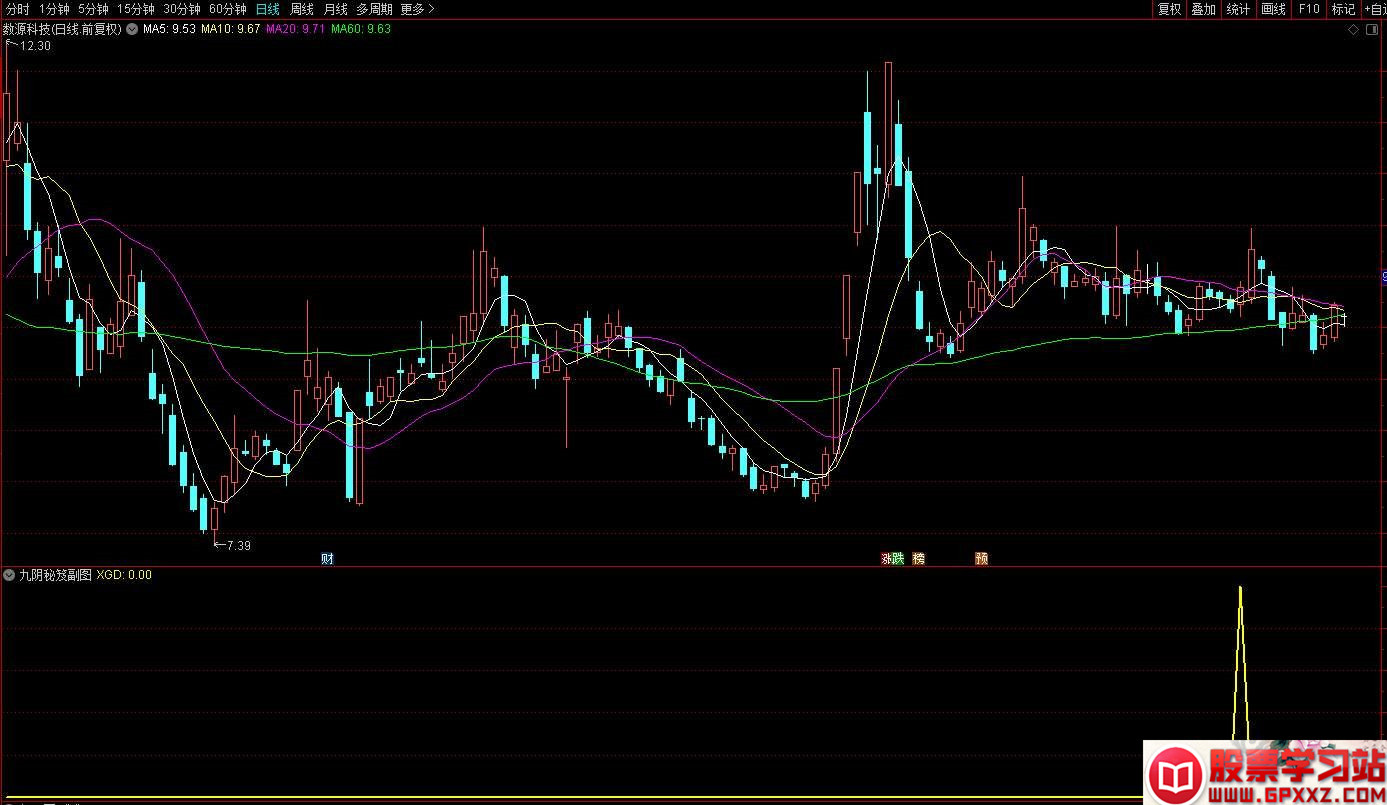1387x805 pixels.
Task: Open the 多周期 multi-period view
Action: click(x=374, y=9)
